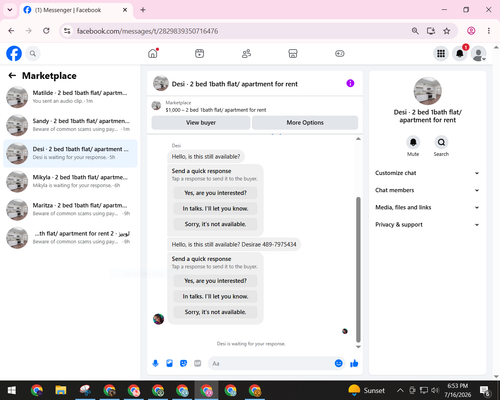
Task: Open tab search dropdown arrow
Action: (x=10, y=10)
